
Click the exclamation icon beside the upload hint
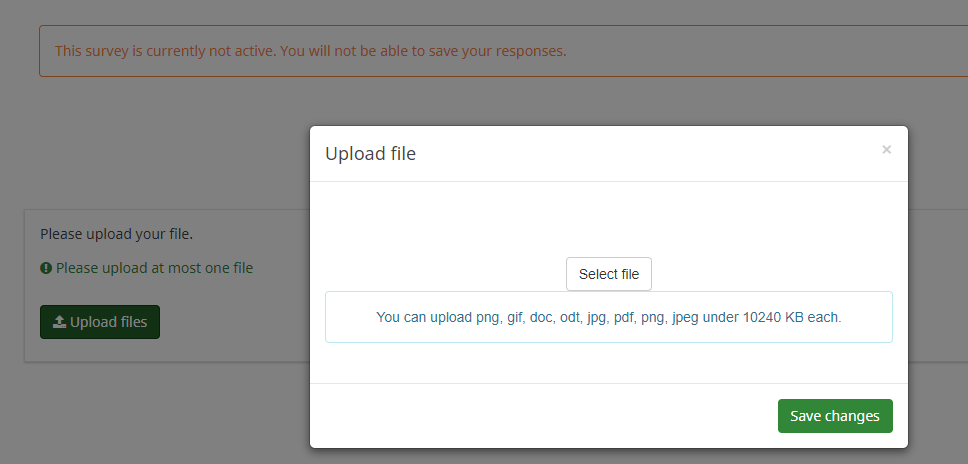(x=46, y=268)
